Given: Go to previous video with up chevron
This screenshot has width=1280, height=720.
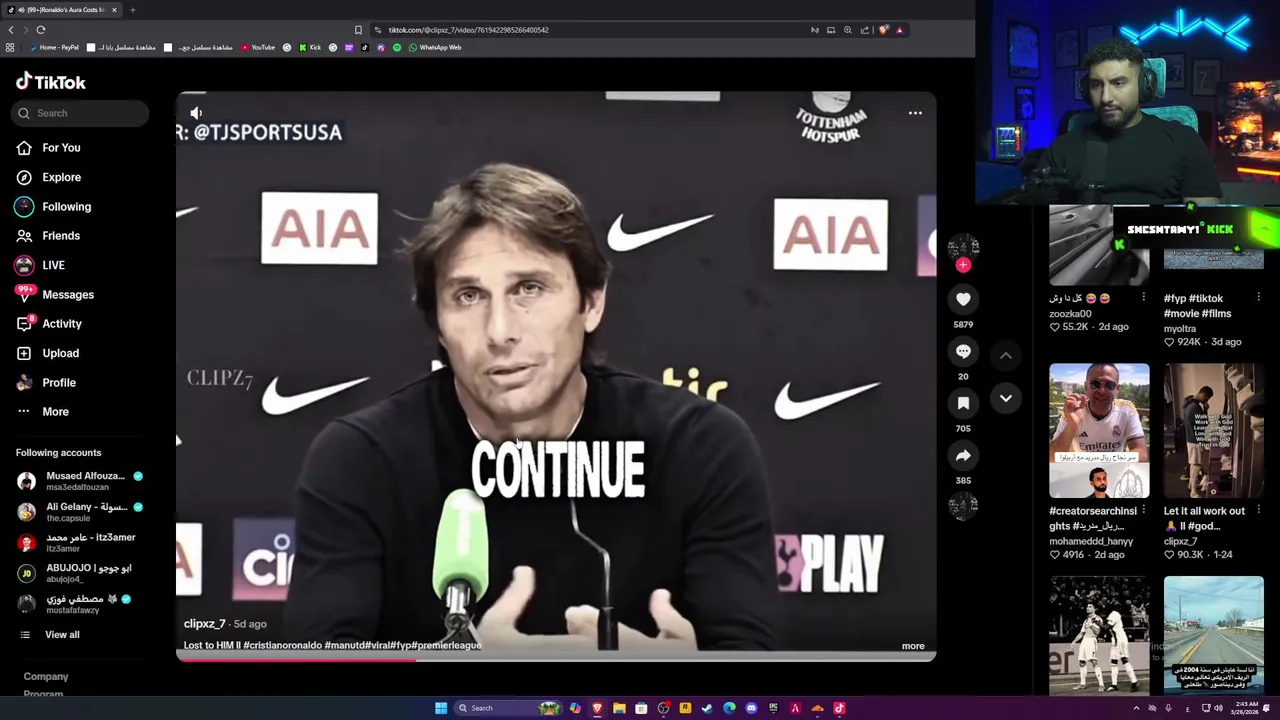Looking at the screenshot, I should (1006, 355).
